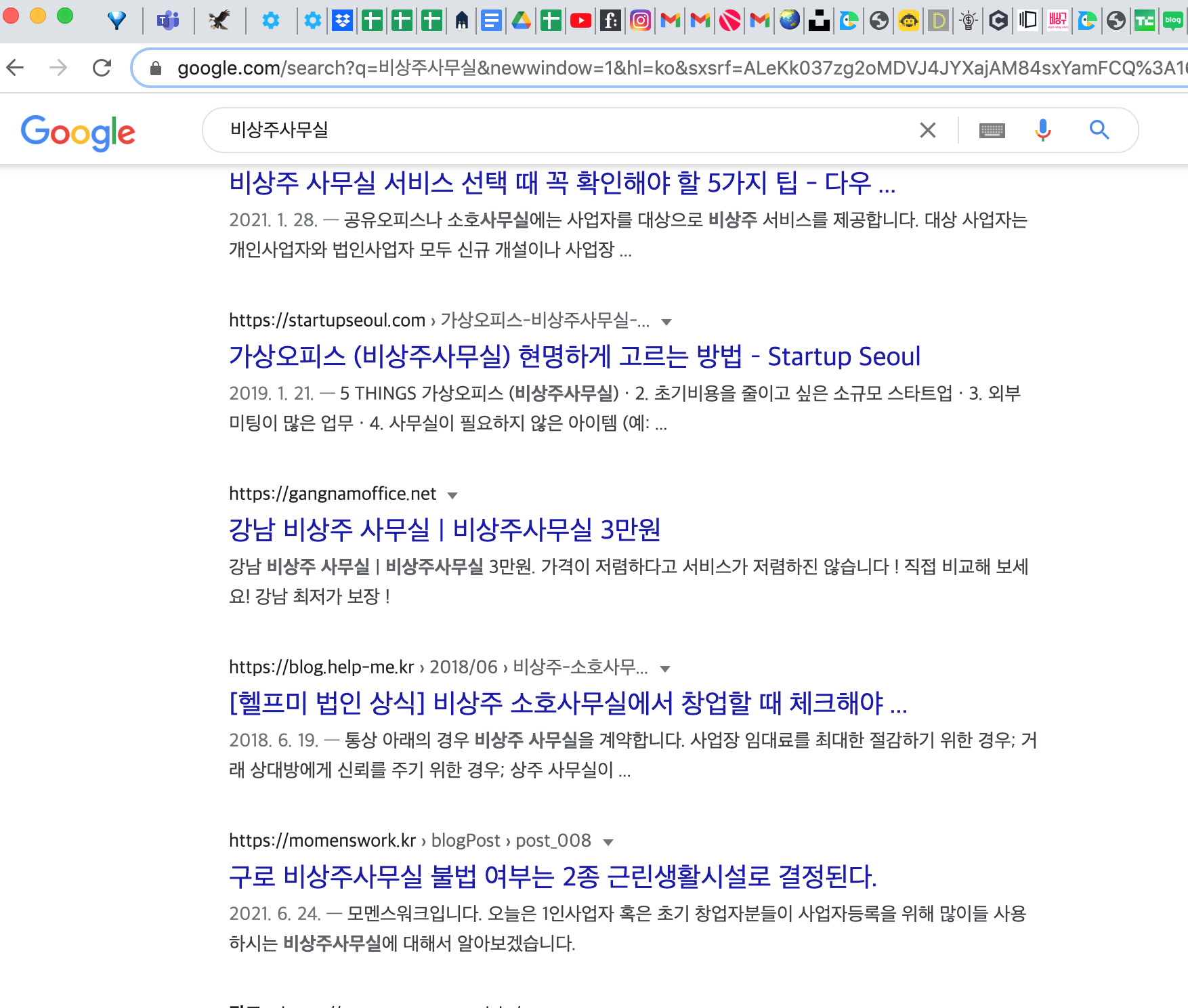Open the dark house icon tab
Screen dimensions: 1188x1008
461,20
